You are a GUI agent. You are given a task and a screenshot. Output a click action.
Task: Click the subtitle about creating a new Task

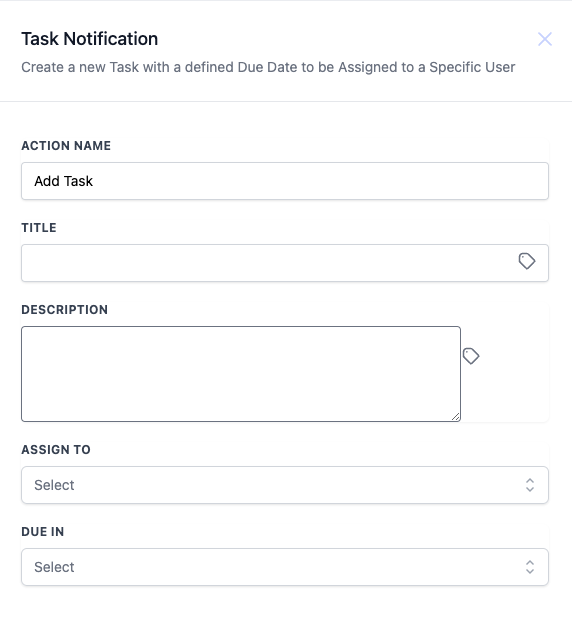point(268,67)
